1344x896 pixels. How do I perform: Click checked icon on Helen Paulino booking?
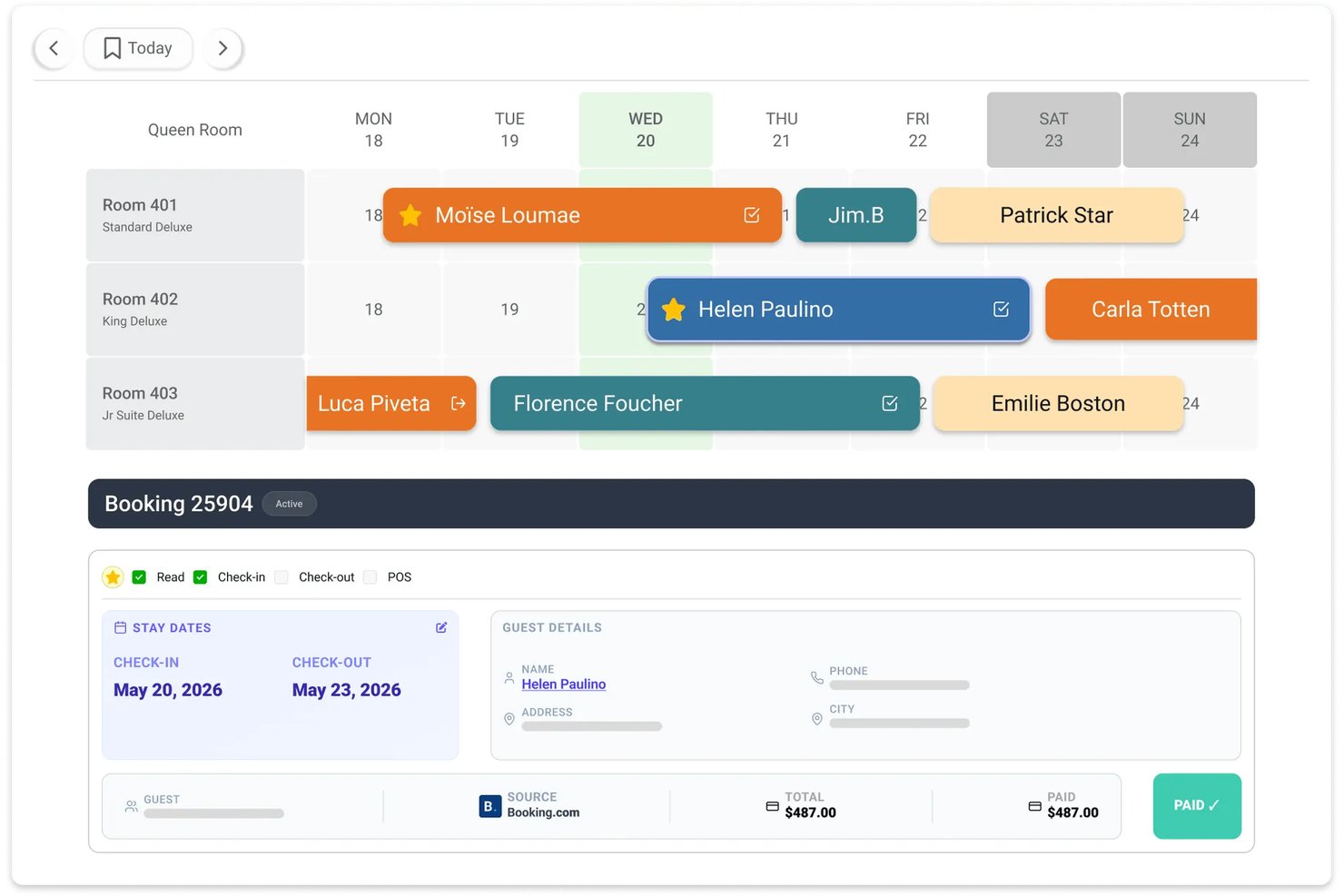[1002, 310]
